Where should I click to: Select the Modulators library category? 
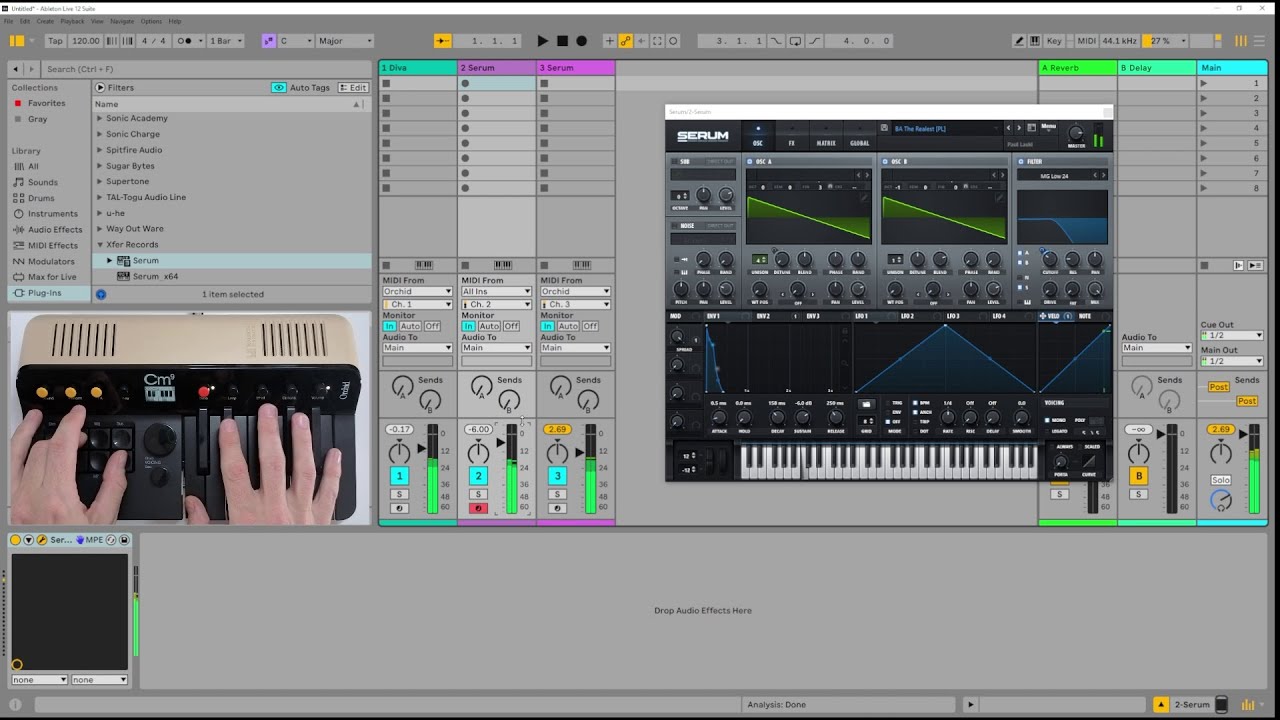click(x=51, y=262)
